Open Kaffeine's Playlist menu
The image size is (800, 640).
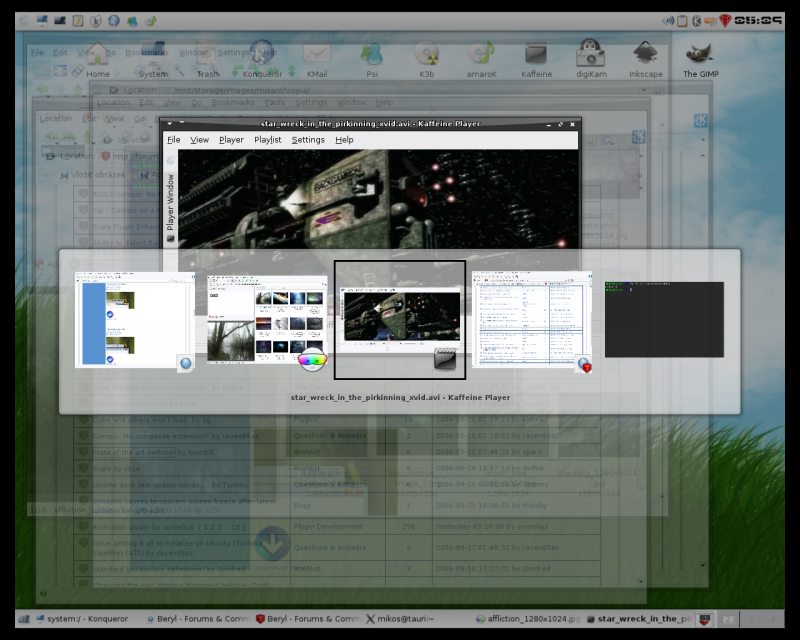(268, 140)
